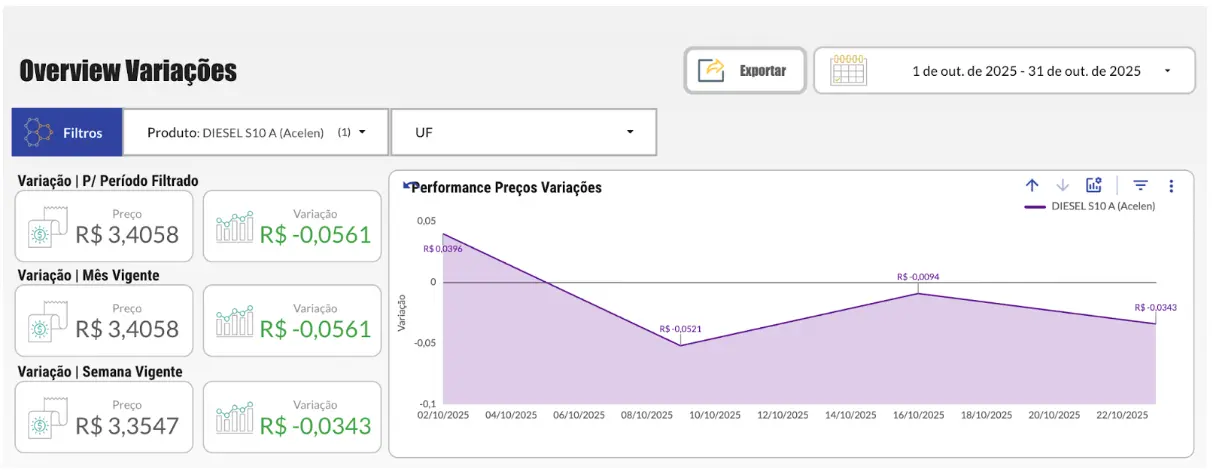Click the DIESEL S10 A legend color line
Viewport: 1212px width, 476px height.
[1034, 206]
